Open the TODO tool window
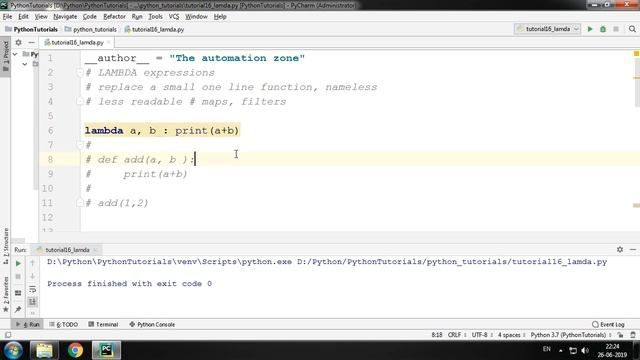640x360 pixels. 63,324
